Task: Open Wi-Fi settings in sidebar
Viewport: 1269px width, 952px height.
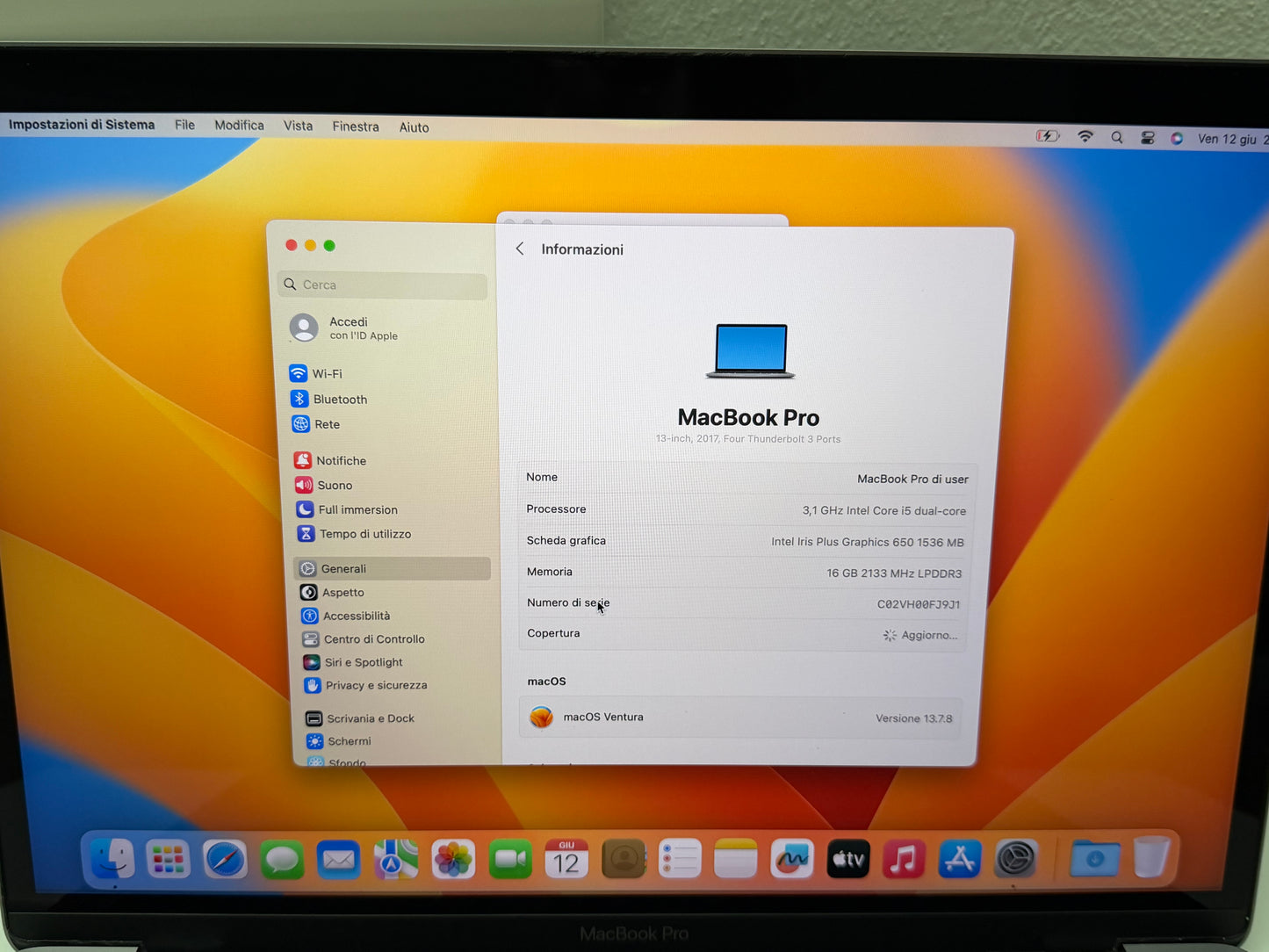Action: point(317,373)
